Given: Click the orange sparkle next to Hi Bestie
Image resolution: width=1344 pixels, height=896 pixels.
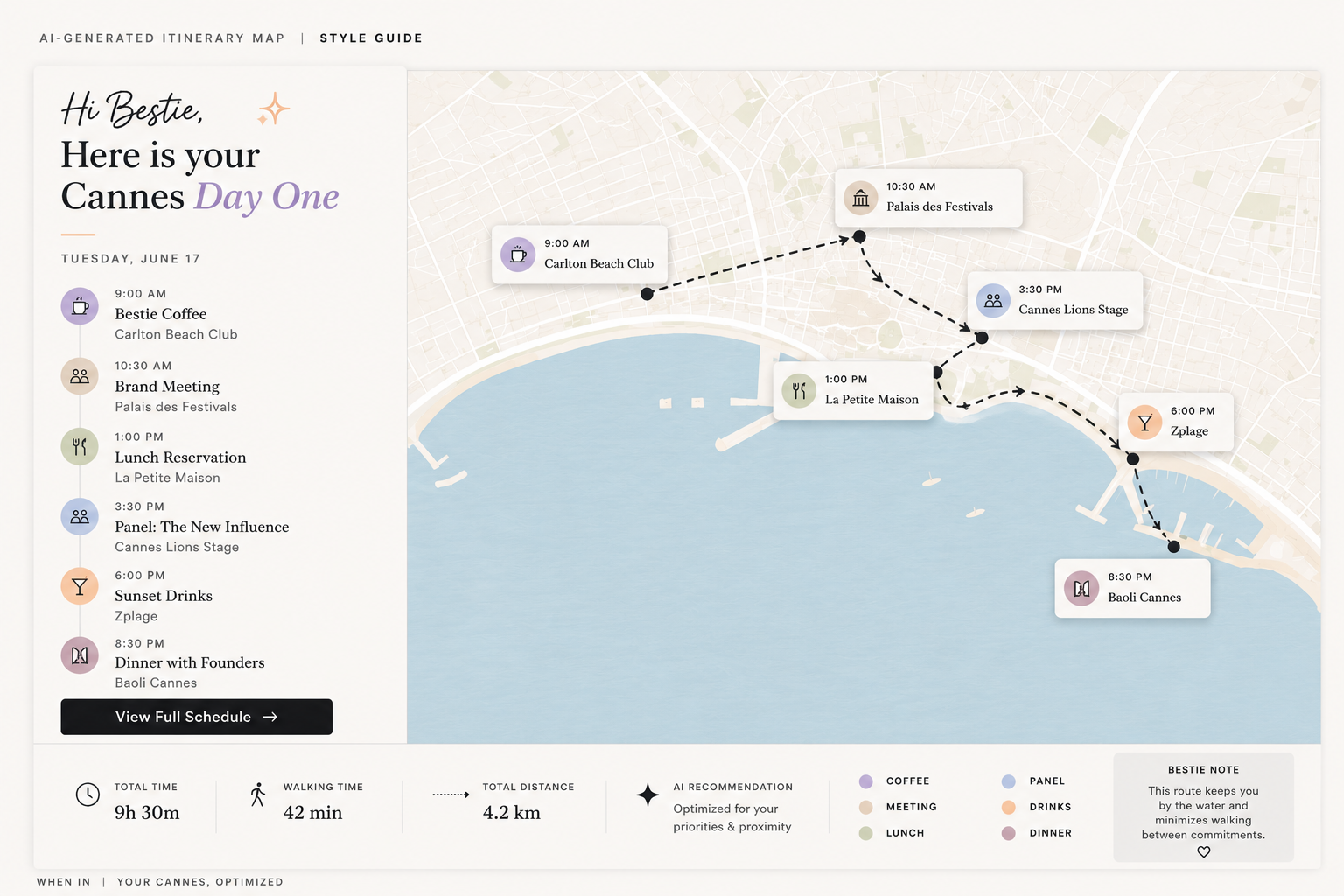Looking at the screenshot, I should pyautogui.click(x=274, y=109).
